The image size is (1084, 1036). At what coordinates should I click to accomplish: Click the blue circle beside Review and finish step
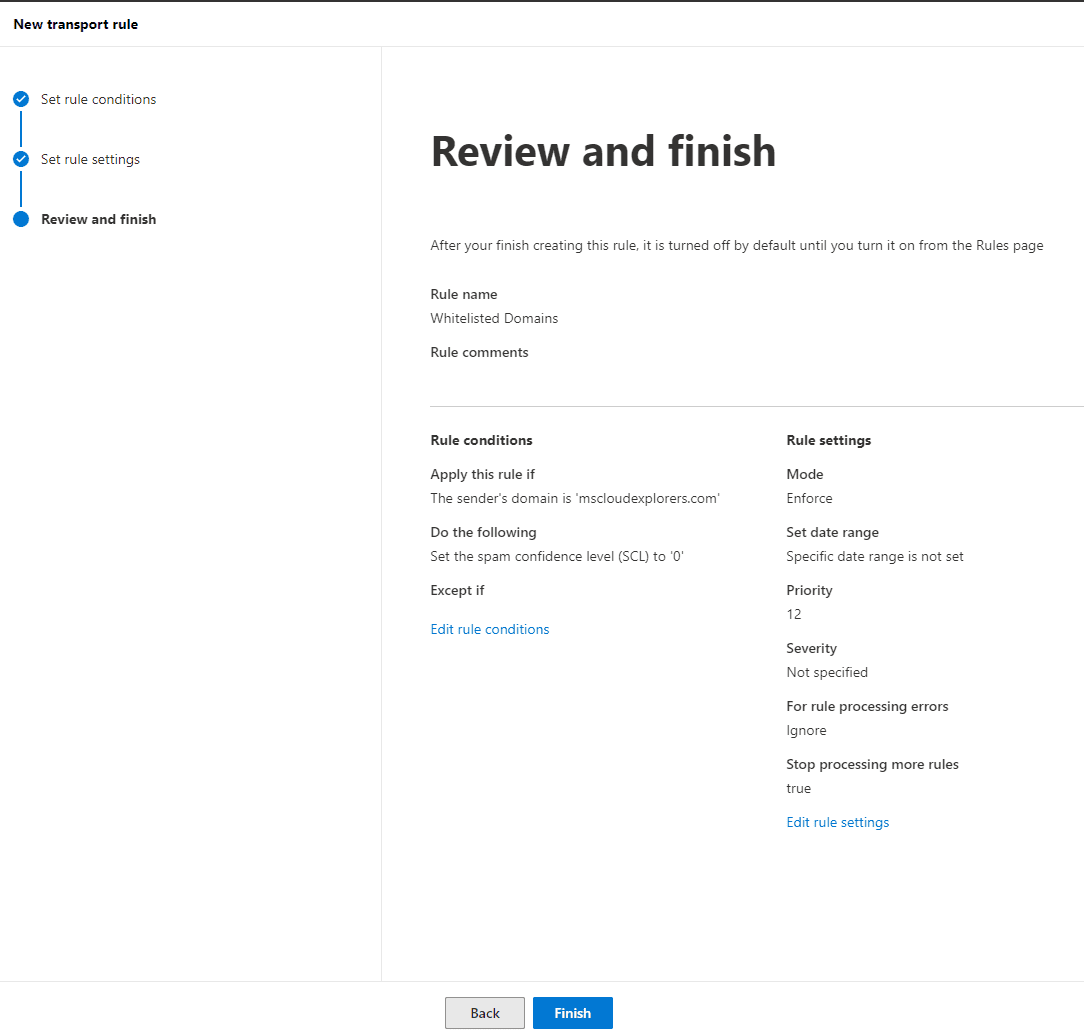click(21, 219)
